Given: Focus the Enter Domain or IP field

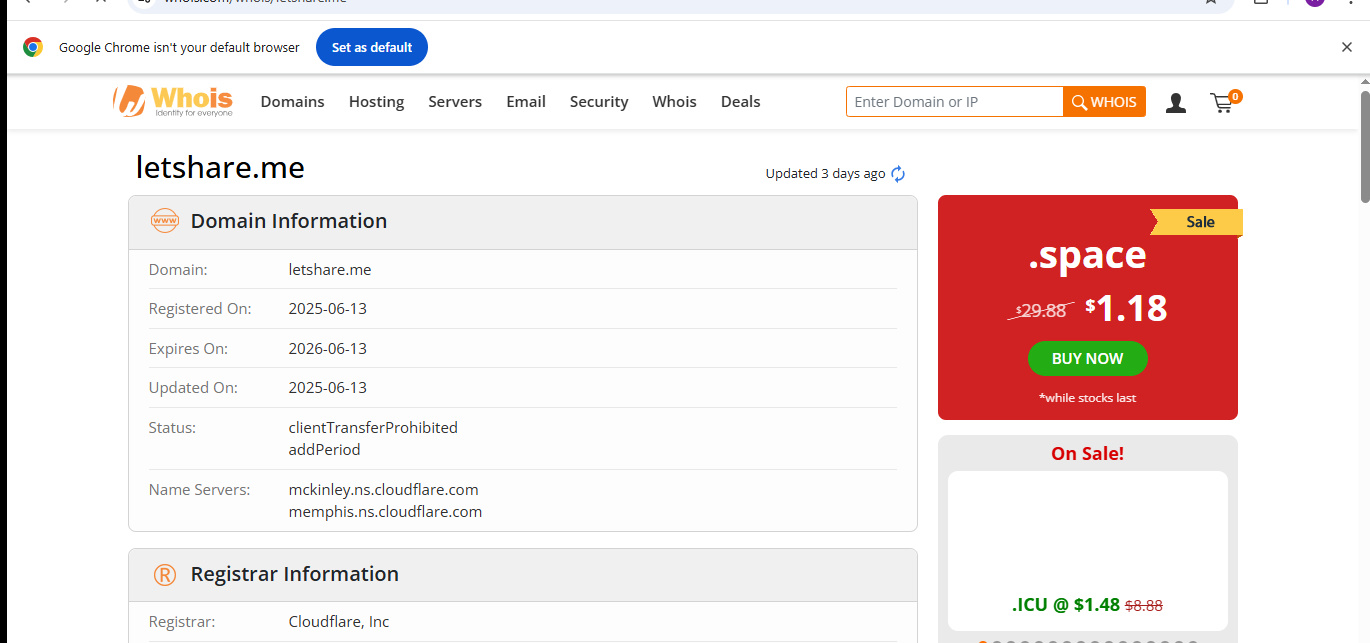Looking at the screenshot, I should point(954,102).
